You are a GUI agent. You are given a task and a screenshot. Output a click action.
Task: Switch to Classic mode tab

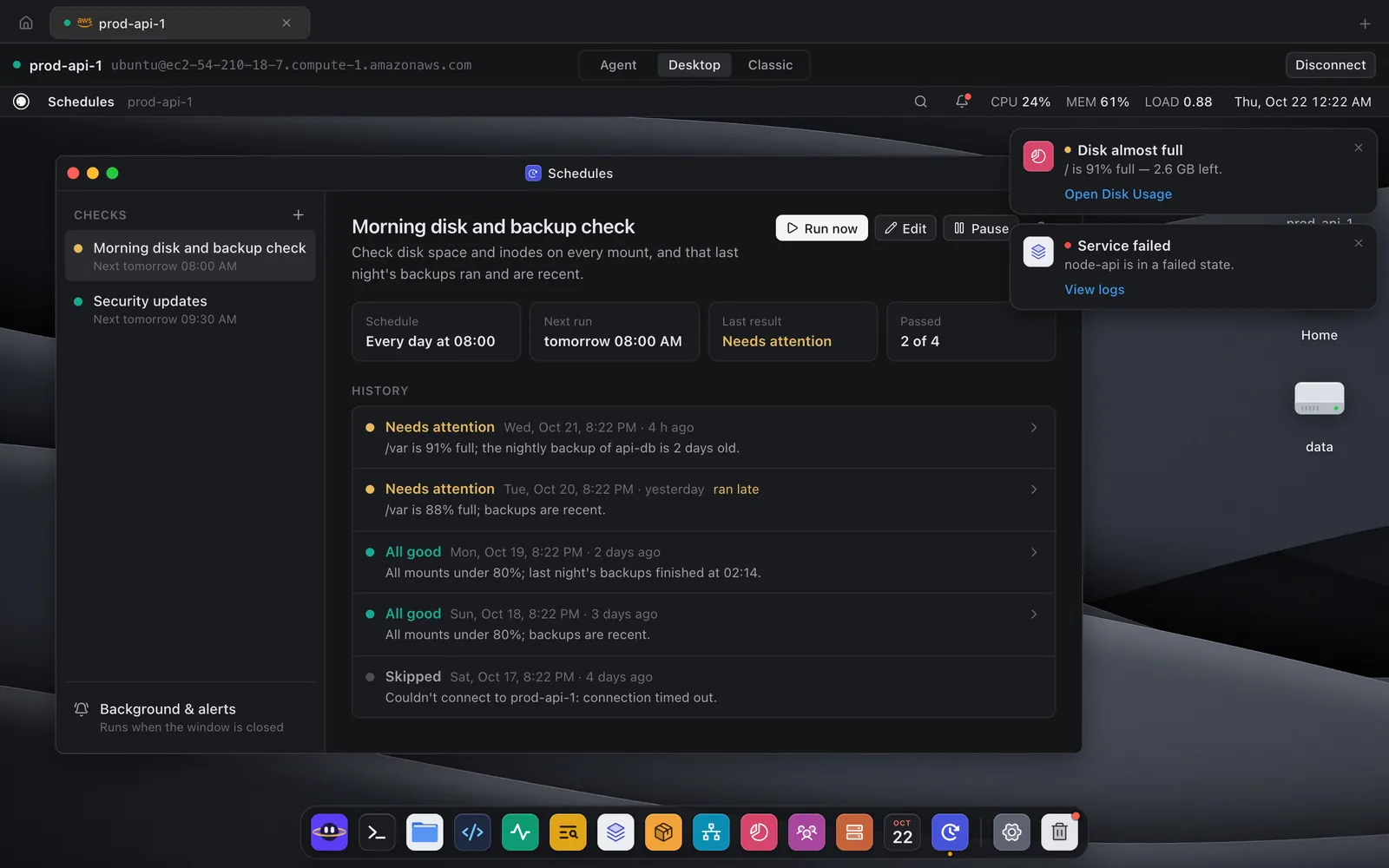coord(770,65)
